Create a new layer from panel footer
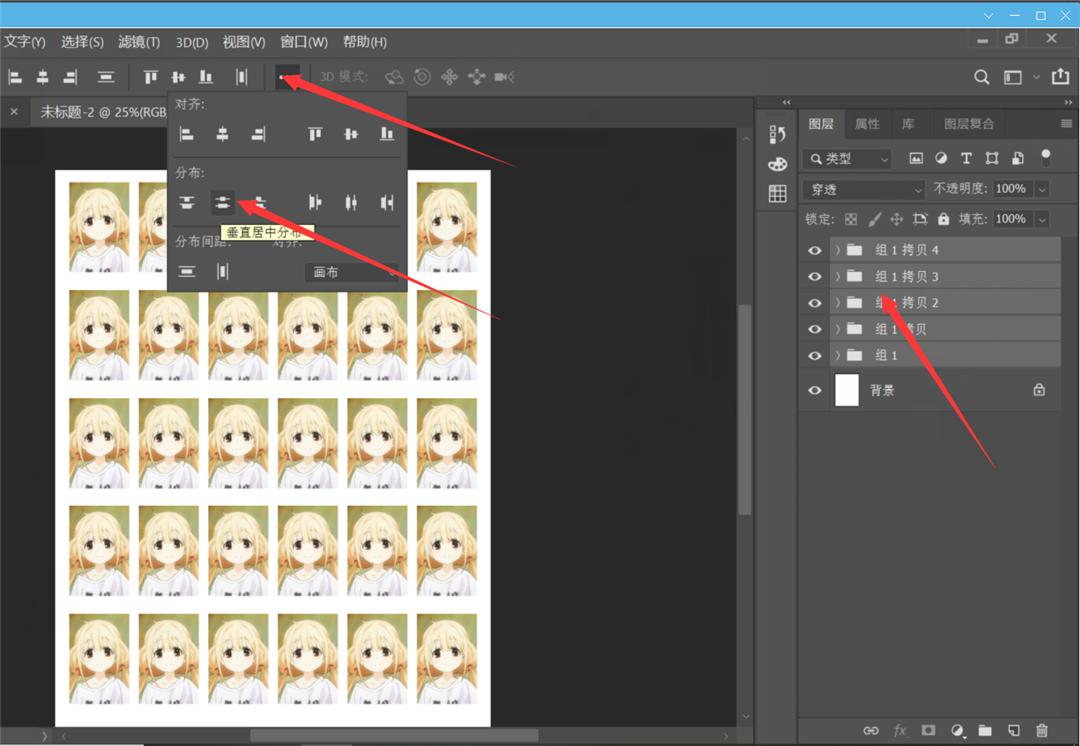 (x=1013, y=730)
